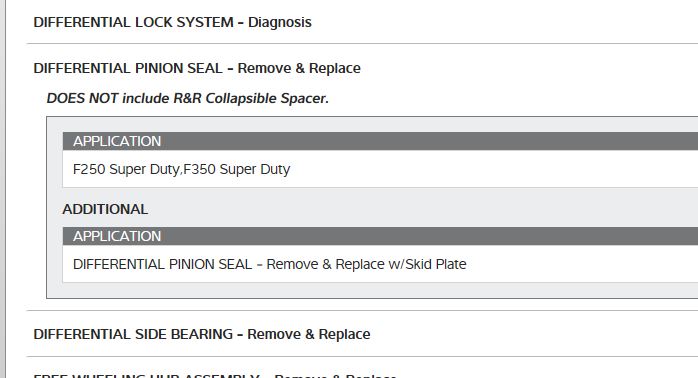698x378 pixels.
Task: Click the DOES NOT include R&R Collapsible Spacer note
Action: (x=187, y=98)
